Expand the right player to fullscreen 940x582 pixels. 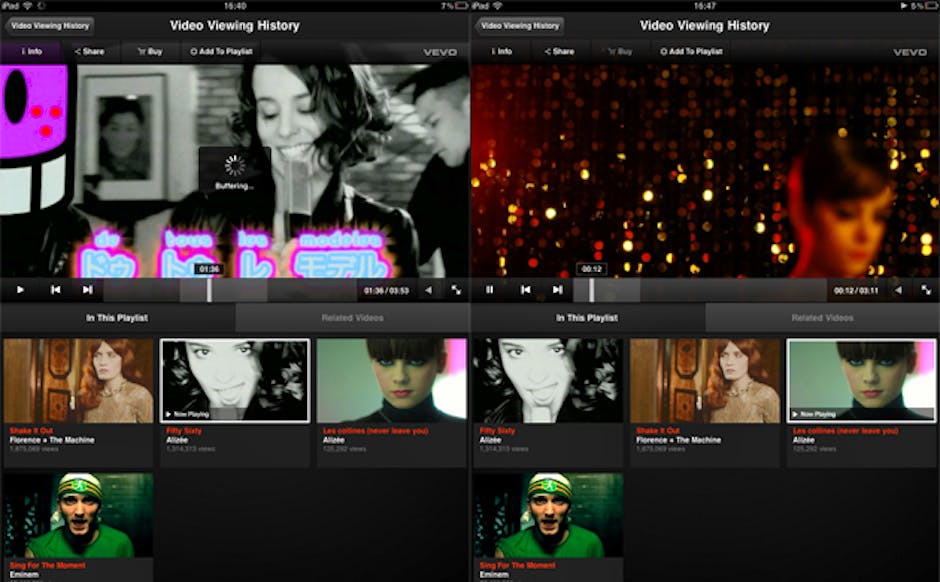pos(926,290)
